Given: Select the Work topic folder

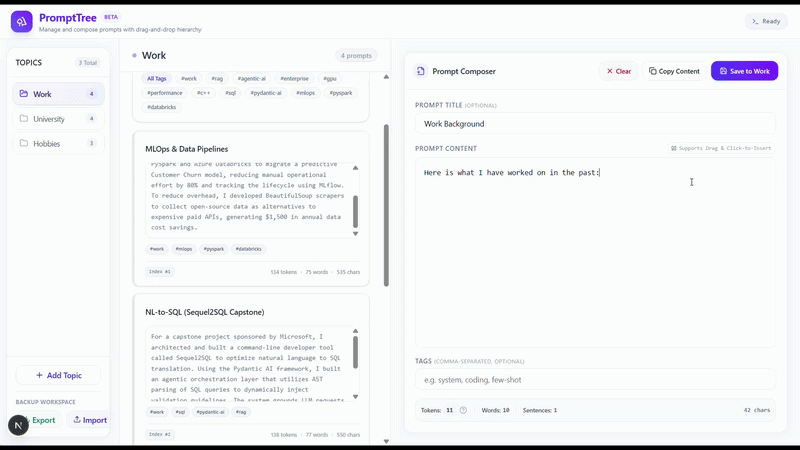Looking at the screenshot, I should click(58, 94).
